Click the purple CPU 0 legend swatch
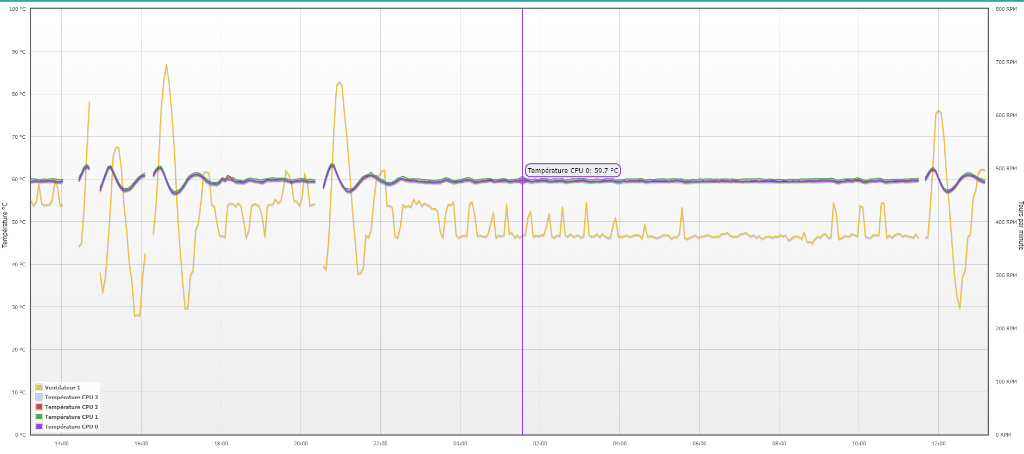 (39, 427)
